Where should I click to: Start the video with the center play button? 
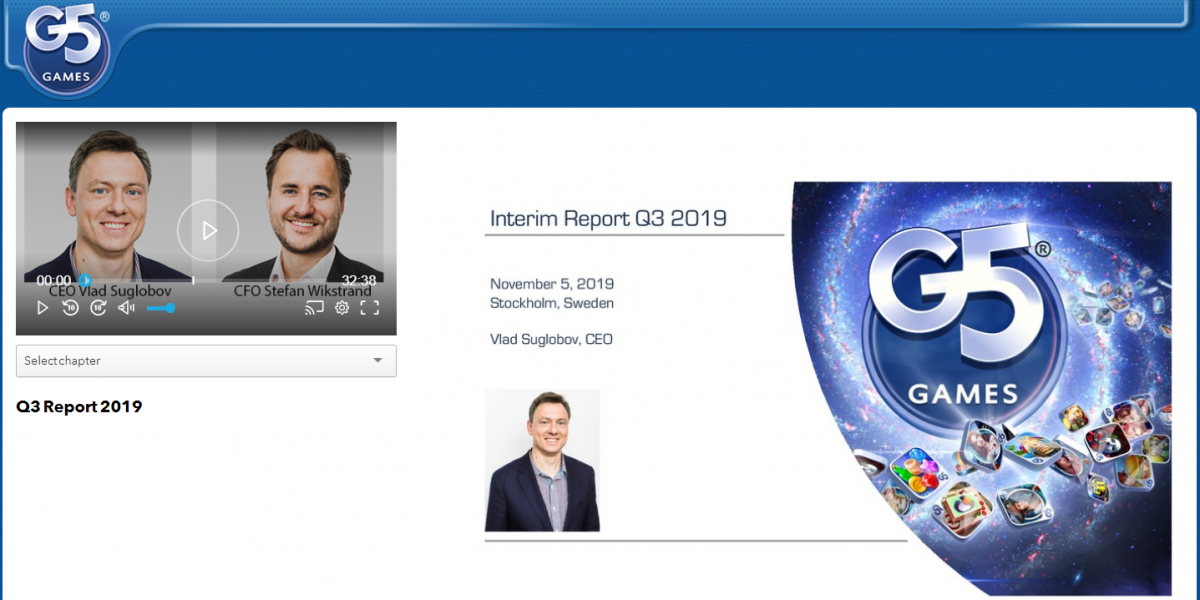208,231
